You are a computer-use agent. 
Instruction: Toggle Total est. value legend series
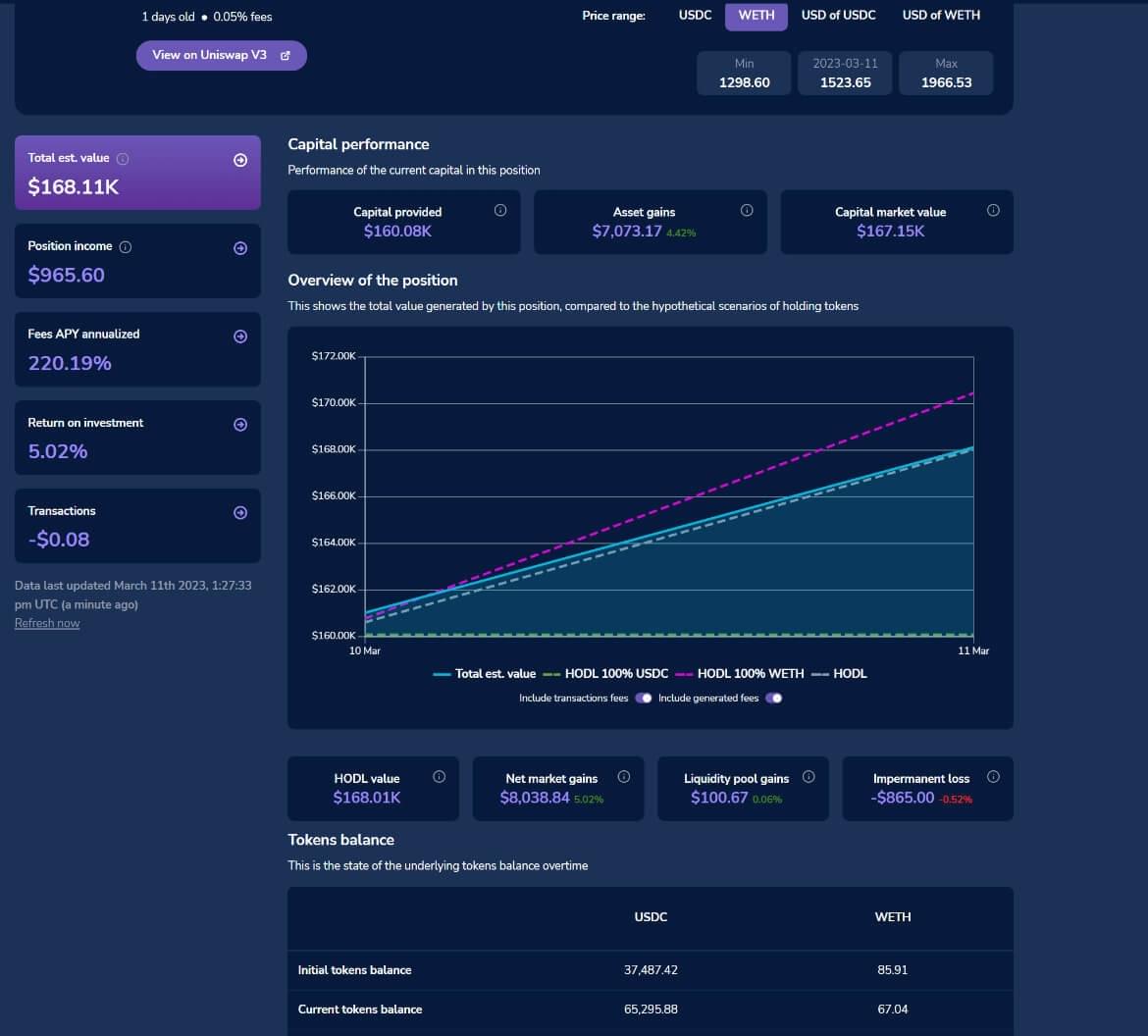click(x=484, y=674)
